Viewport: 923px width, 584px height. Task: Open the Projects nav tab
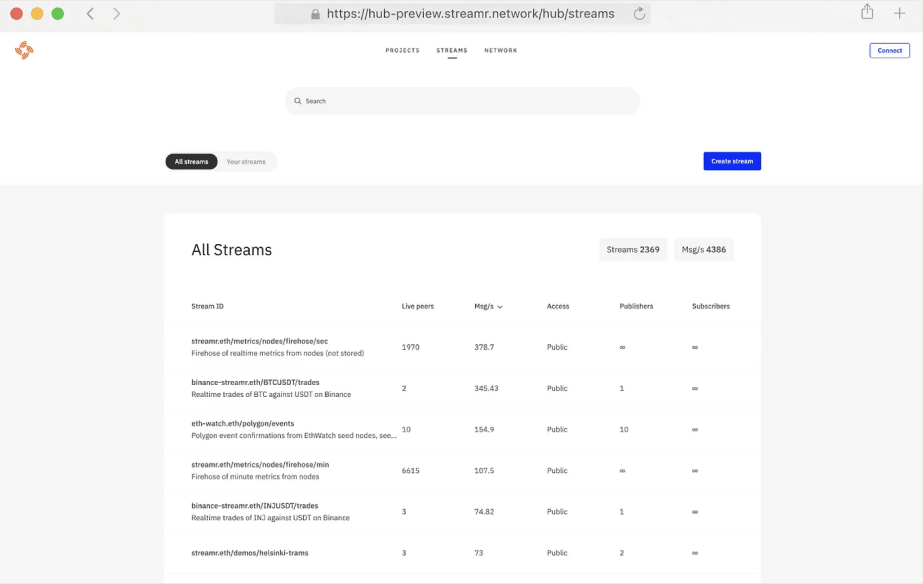point(402,50)
